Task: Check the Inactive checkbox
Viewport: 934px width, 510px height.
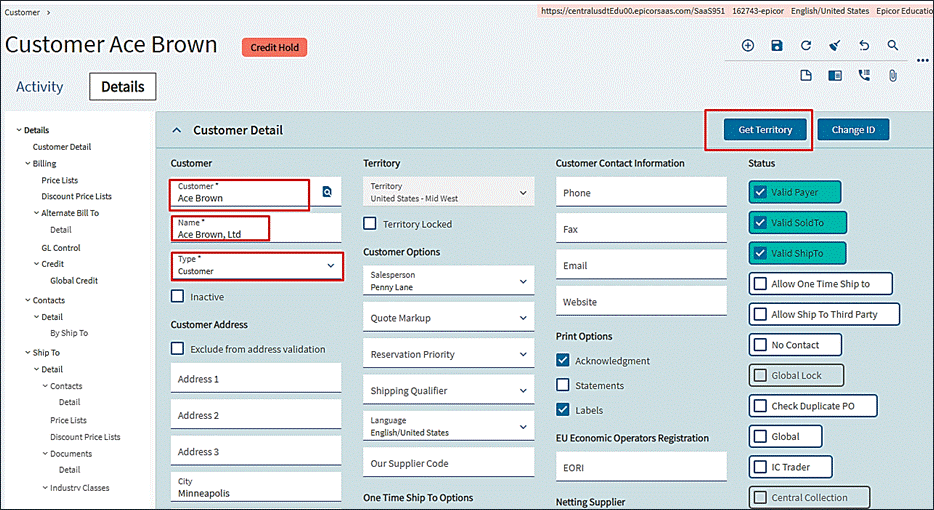Action: [x=178, y=296]
